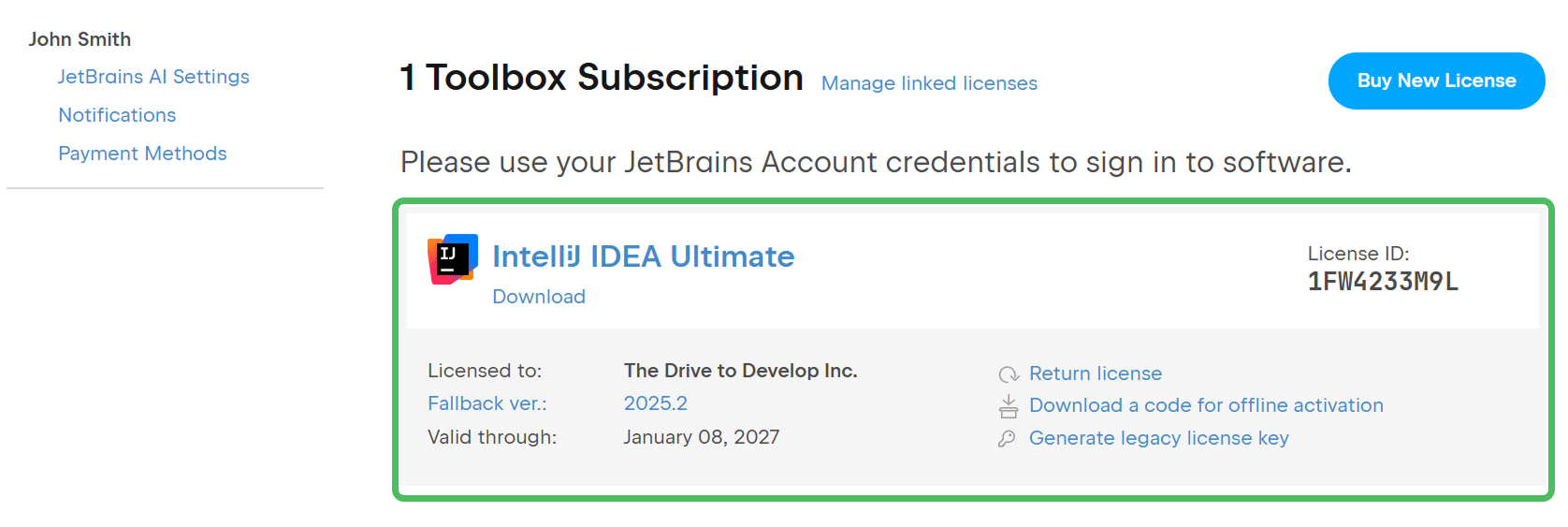Image resolution: width=1568 pixels, height=527 pixels.
Task: Click the Fallback ver. label link
Action: [487, 403]
